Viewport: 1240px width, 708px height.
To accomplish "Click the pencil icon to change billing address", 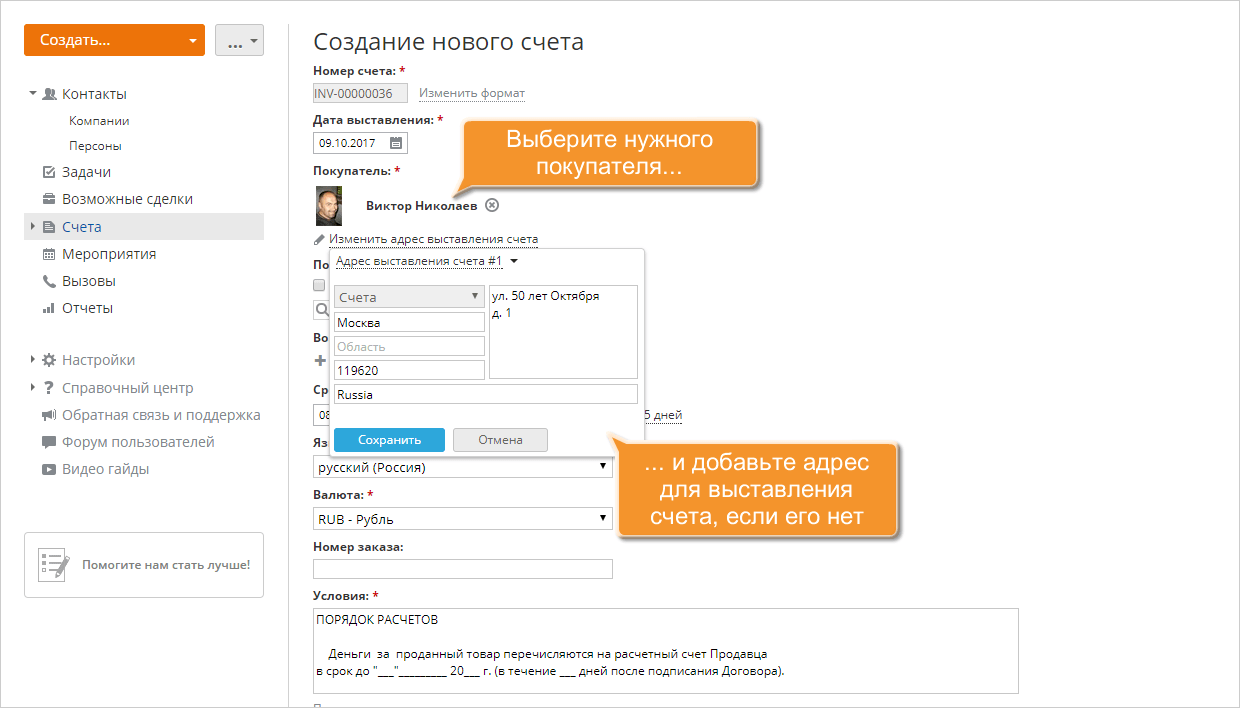I will coord(320,240).
